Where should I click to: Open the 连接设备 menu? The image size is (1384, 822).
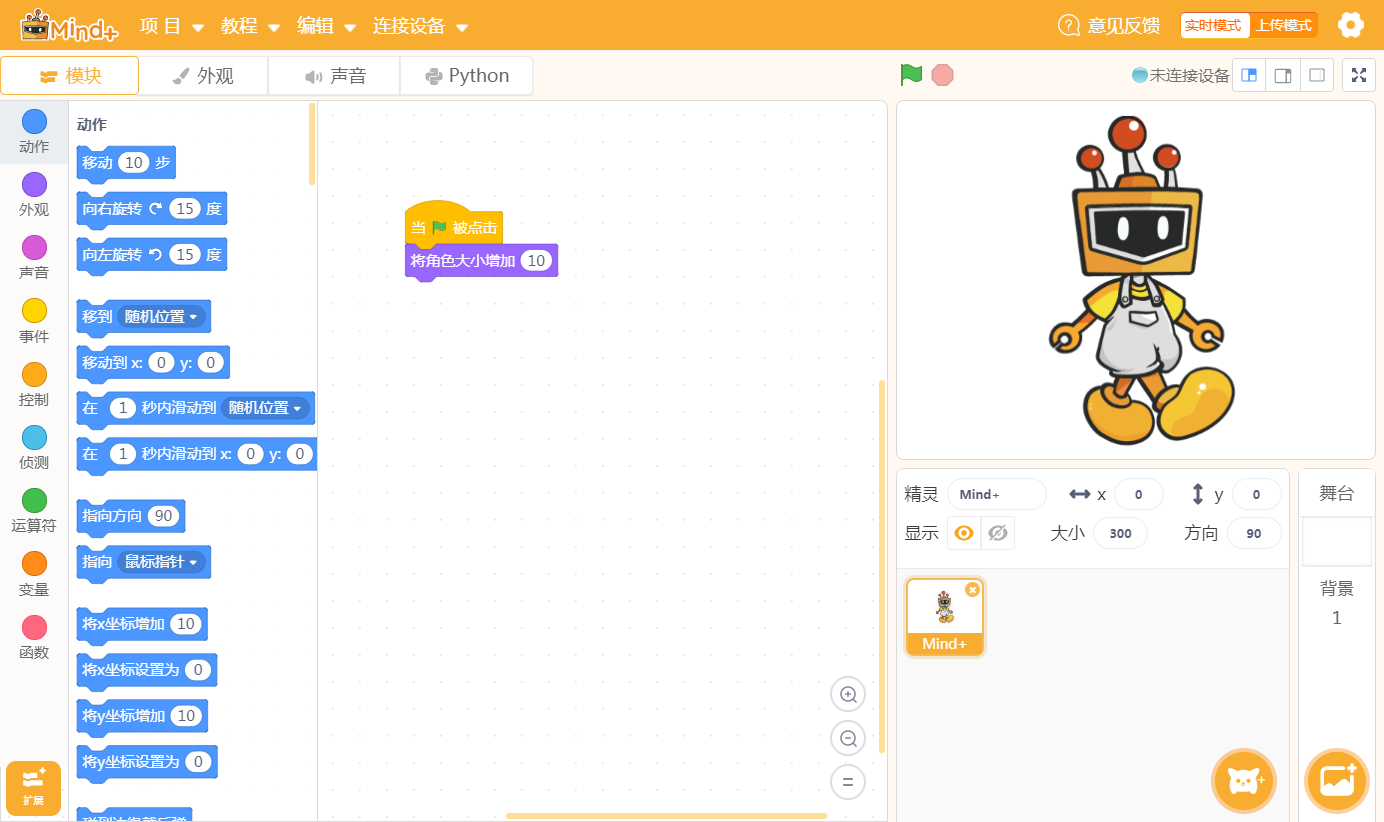[421, 26]
